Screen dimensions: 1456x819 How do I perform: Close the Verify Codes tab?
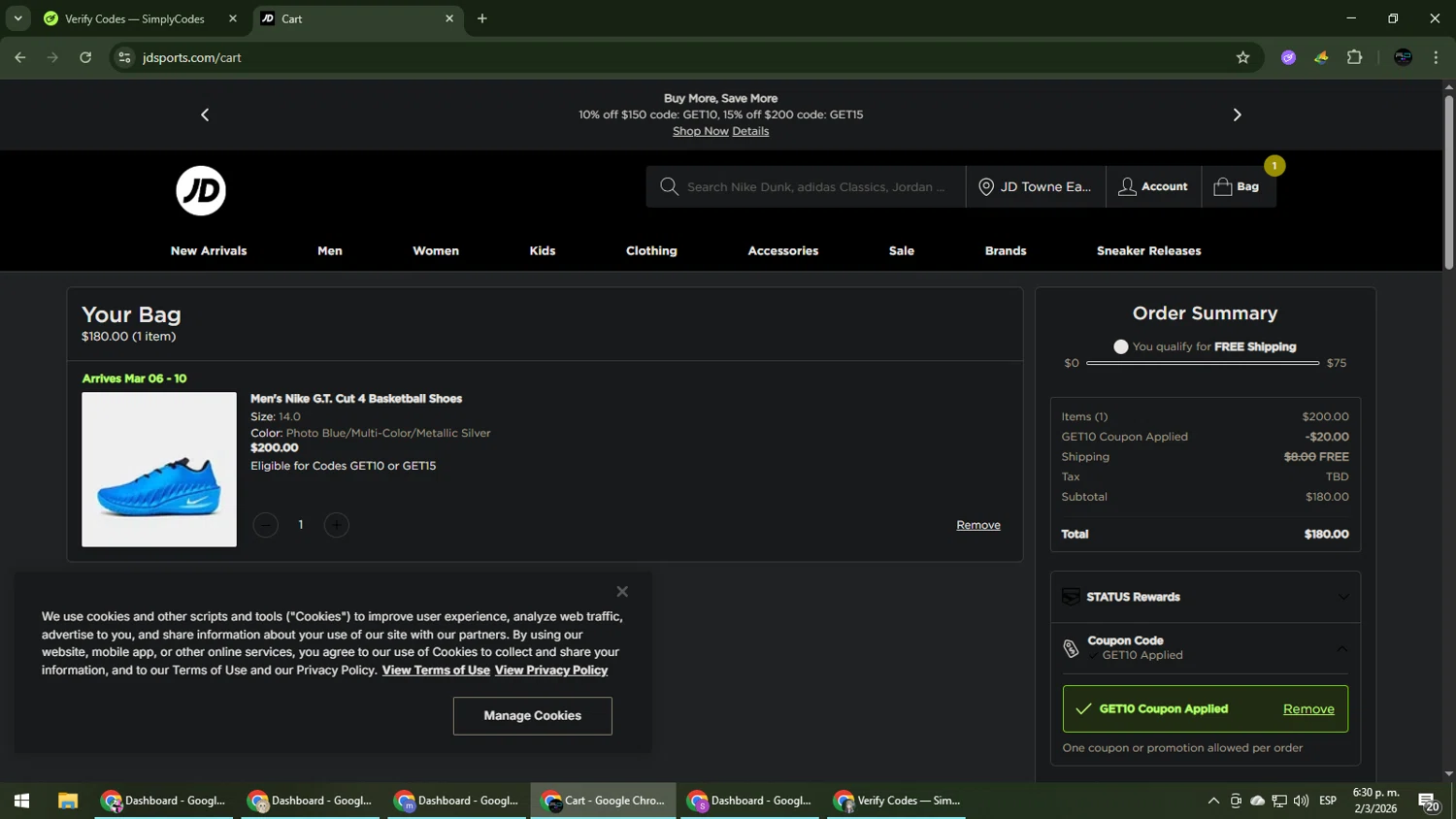(233, 18)
